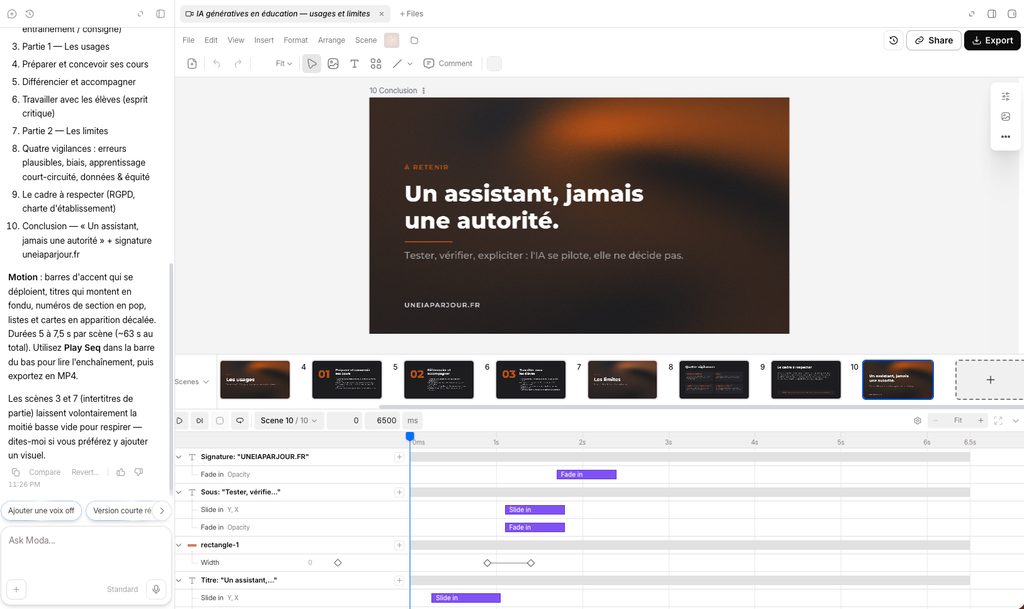Viewport: 1024px width, 609px height.
Task: Open timeline settings gear icon
Action: tap(918, 420)
